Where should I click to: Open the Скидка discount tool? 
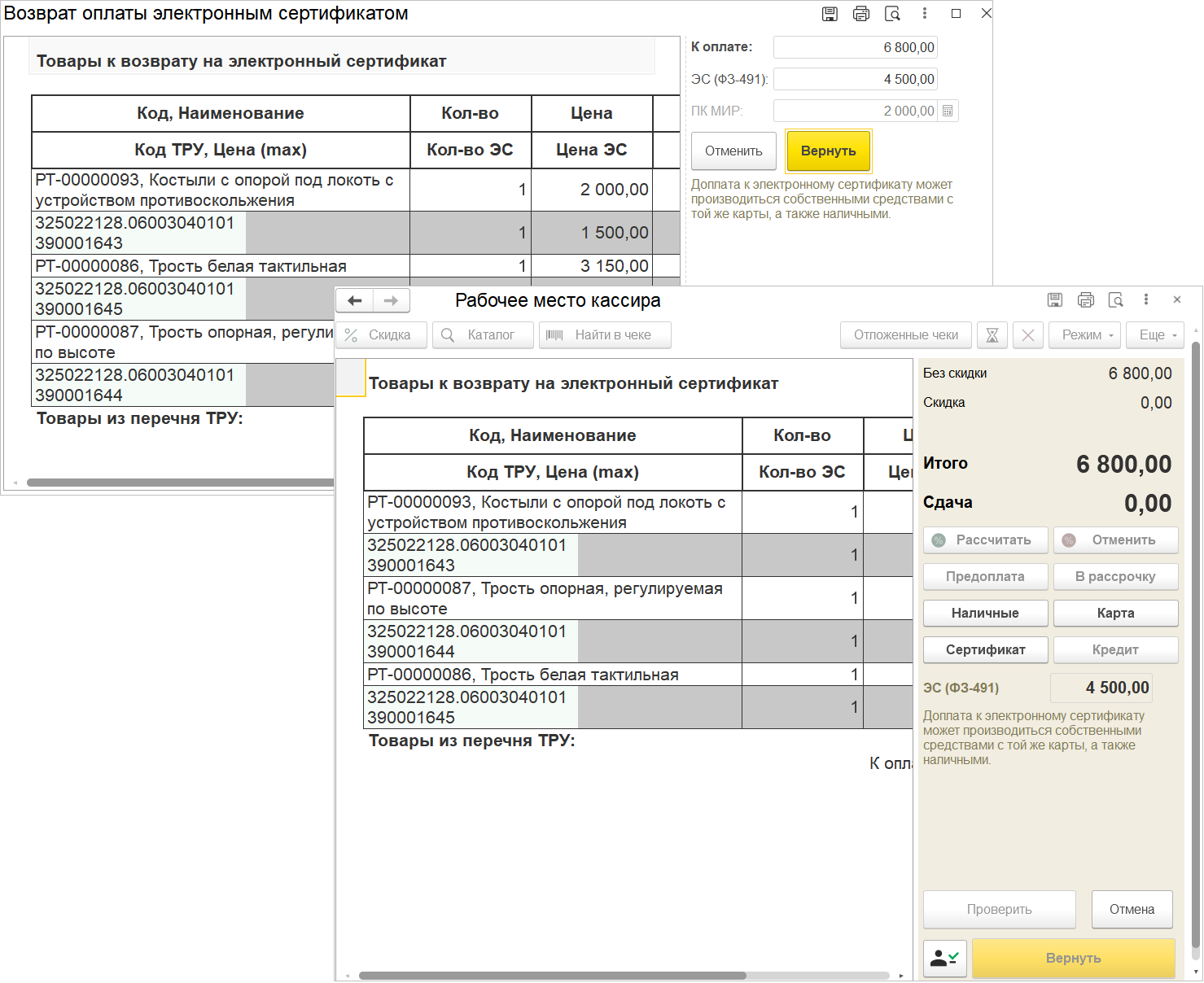[x=382, y=335]
